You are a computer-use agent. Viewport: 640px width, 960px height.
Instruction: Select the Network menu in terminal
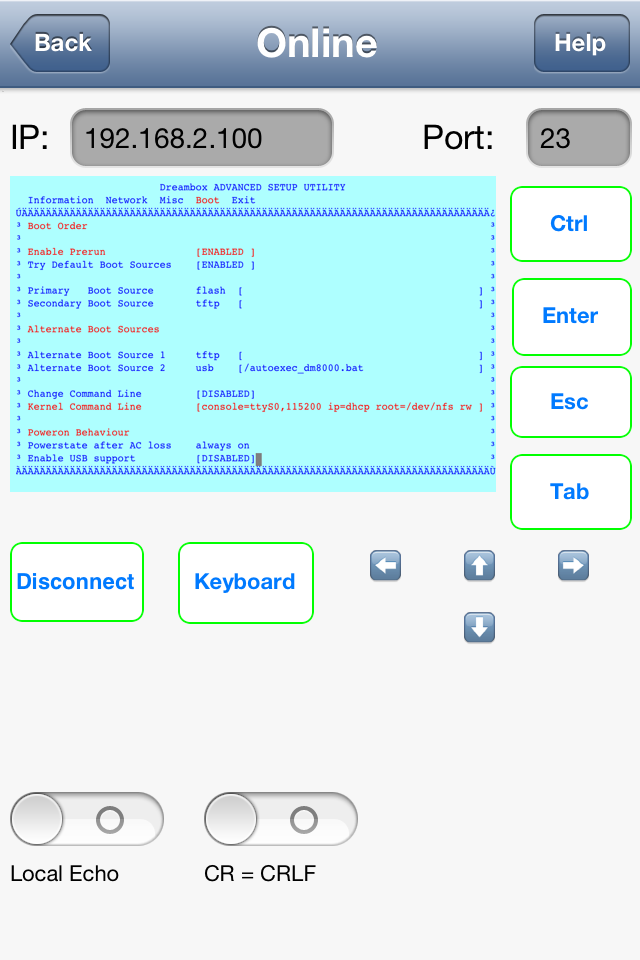click(126, 200)
